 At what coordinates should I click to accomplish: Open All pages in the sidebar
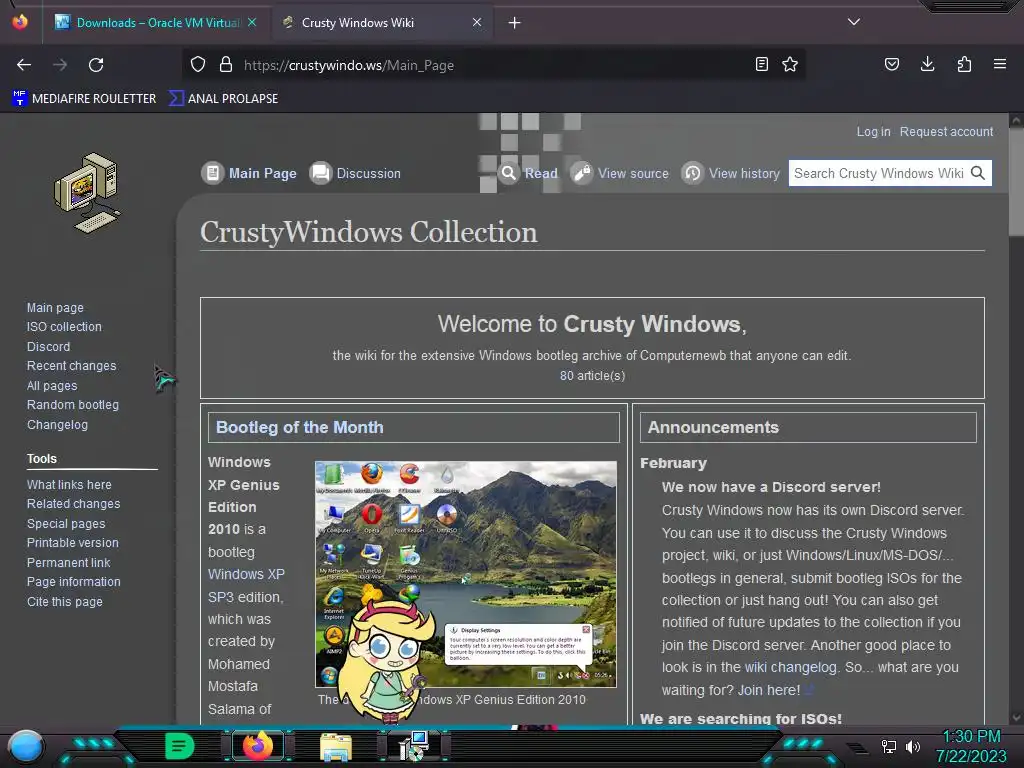pyautogui.click(x=52, y=385)
